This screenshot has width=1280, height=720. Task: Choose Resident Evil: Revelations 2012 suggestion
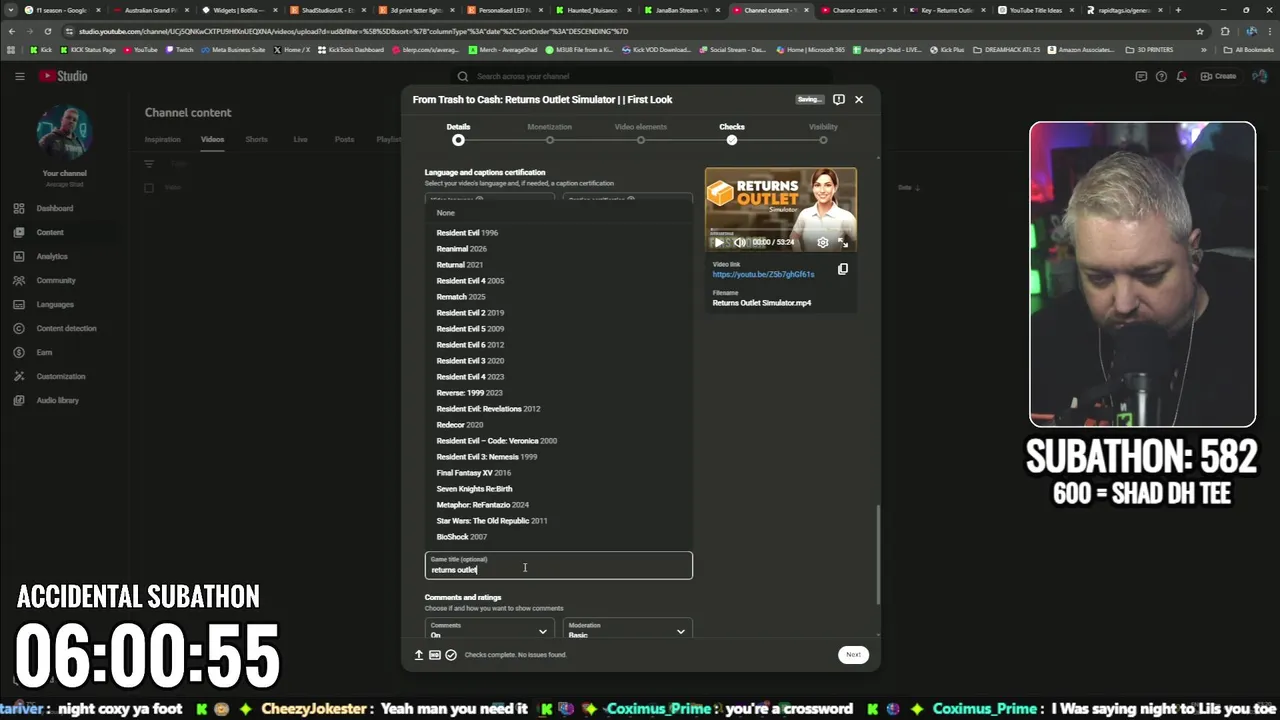(x=558, y=409)
